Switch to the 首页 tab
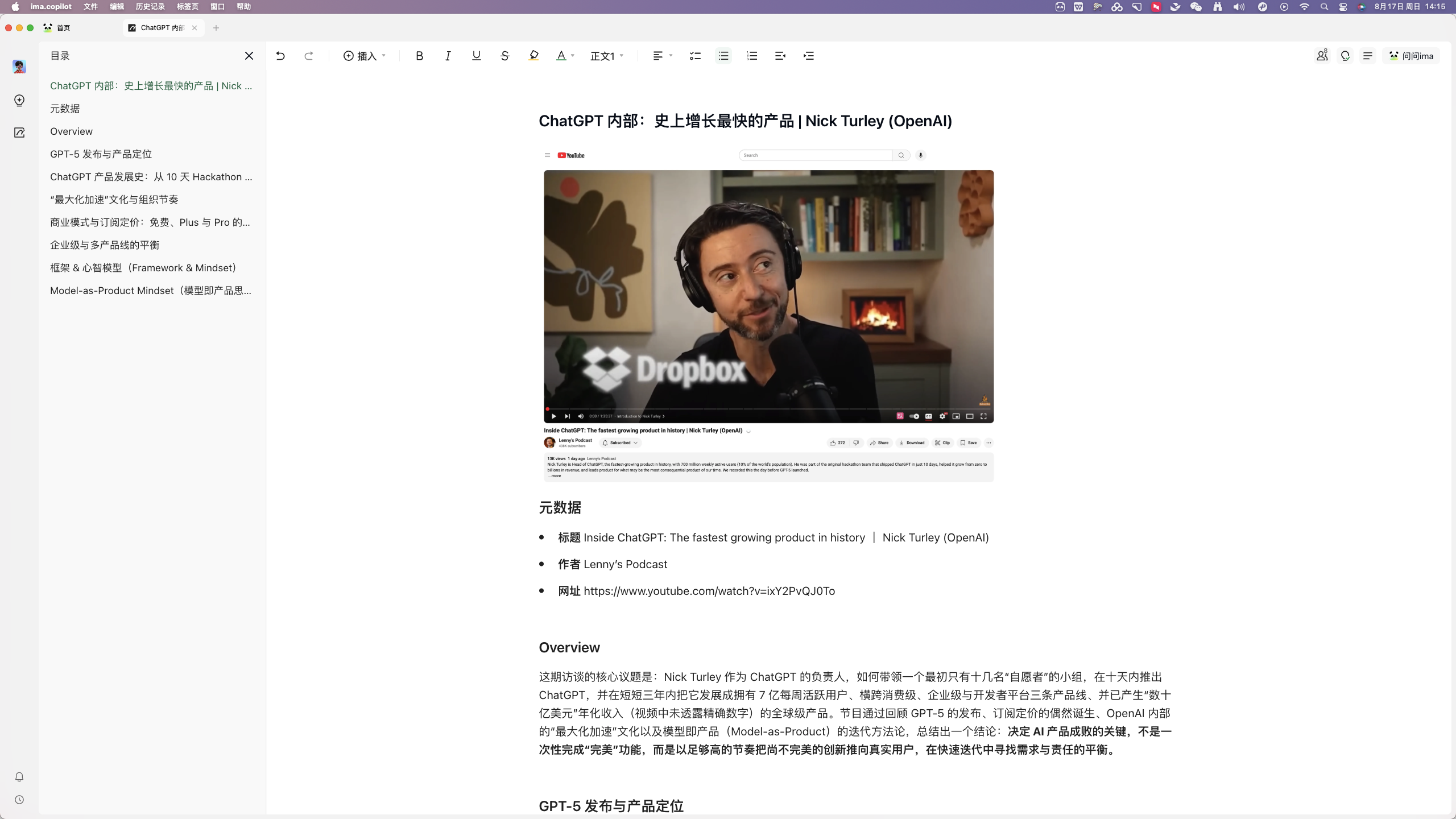The image size is (1456, 819). click(x=57, y=27)
